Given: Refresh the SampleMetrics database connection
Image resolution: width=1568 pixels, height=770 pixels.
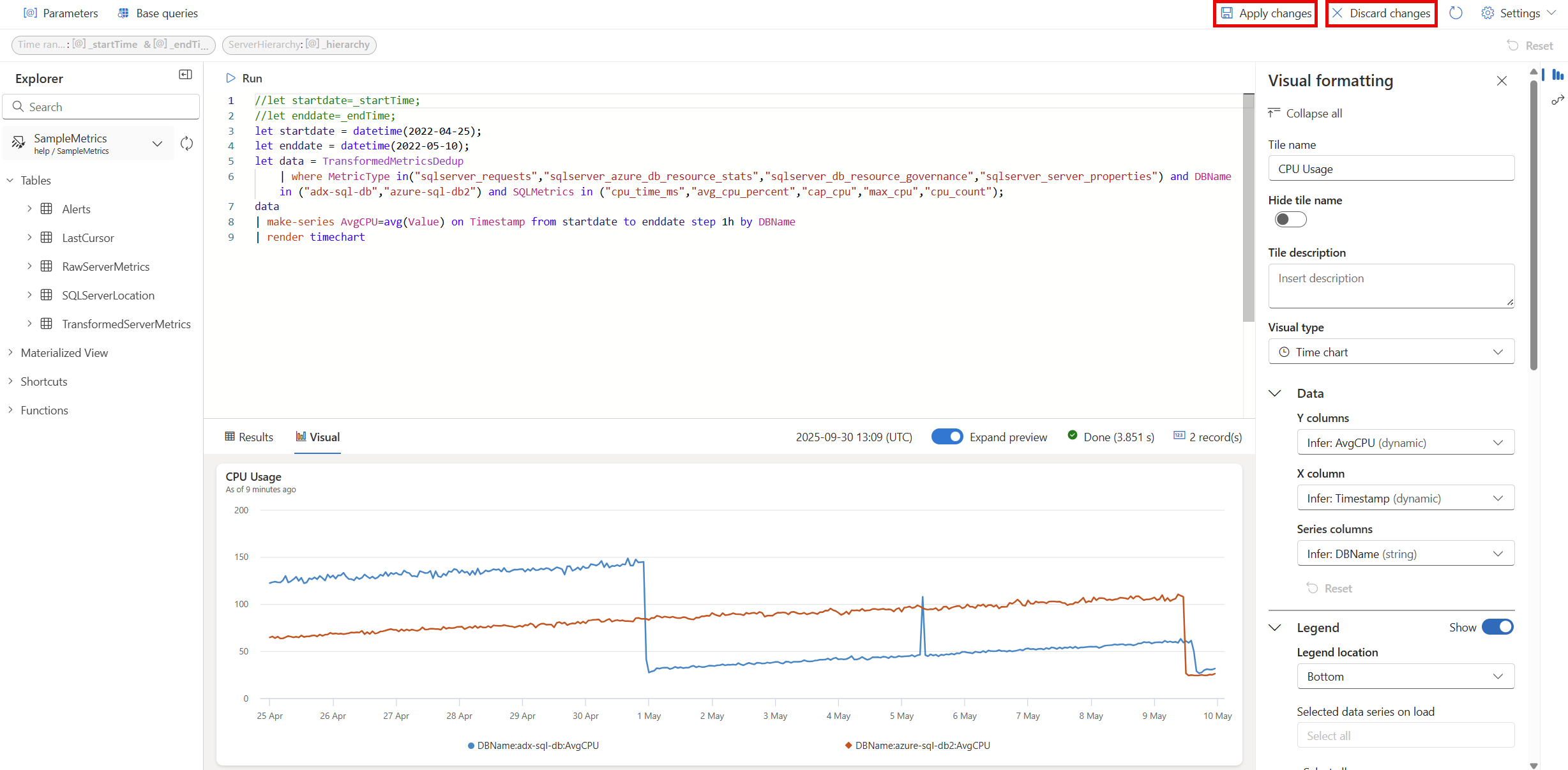Looking at the screenshot, I should pyautogui.click(x=186, y=144).
